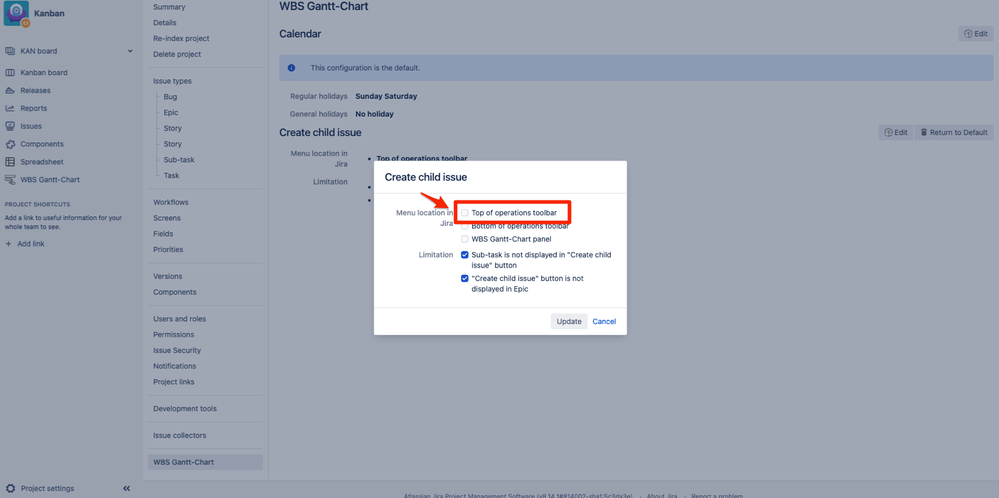999x498 pixels.
Task: Uncheck button not displayed in Epic limitation
Action: 464,278
